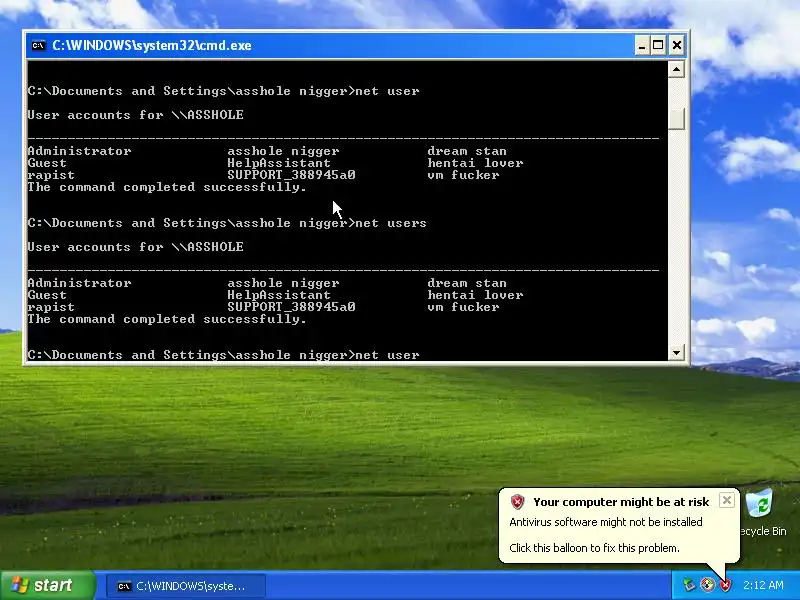Click 'HelpAssistant' in the first net user listing
Viewport: 800px width, 600px height.
[x=279, y=163]
